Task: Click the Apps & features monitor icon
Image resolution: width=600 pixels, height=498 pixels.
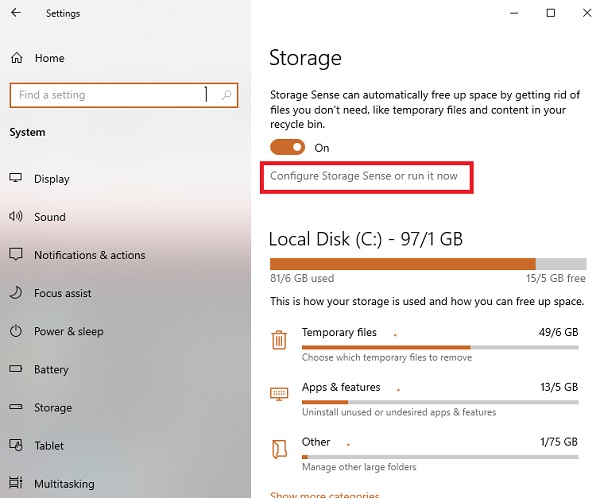Action: pyautogui.click(x=279, y=394)
